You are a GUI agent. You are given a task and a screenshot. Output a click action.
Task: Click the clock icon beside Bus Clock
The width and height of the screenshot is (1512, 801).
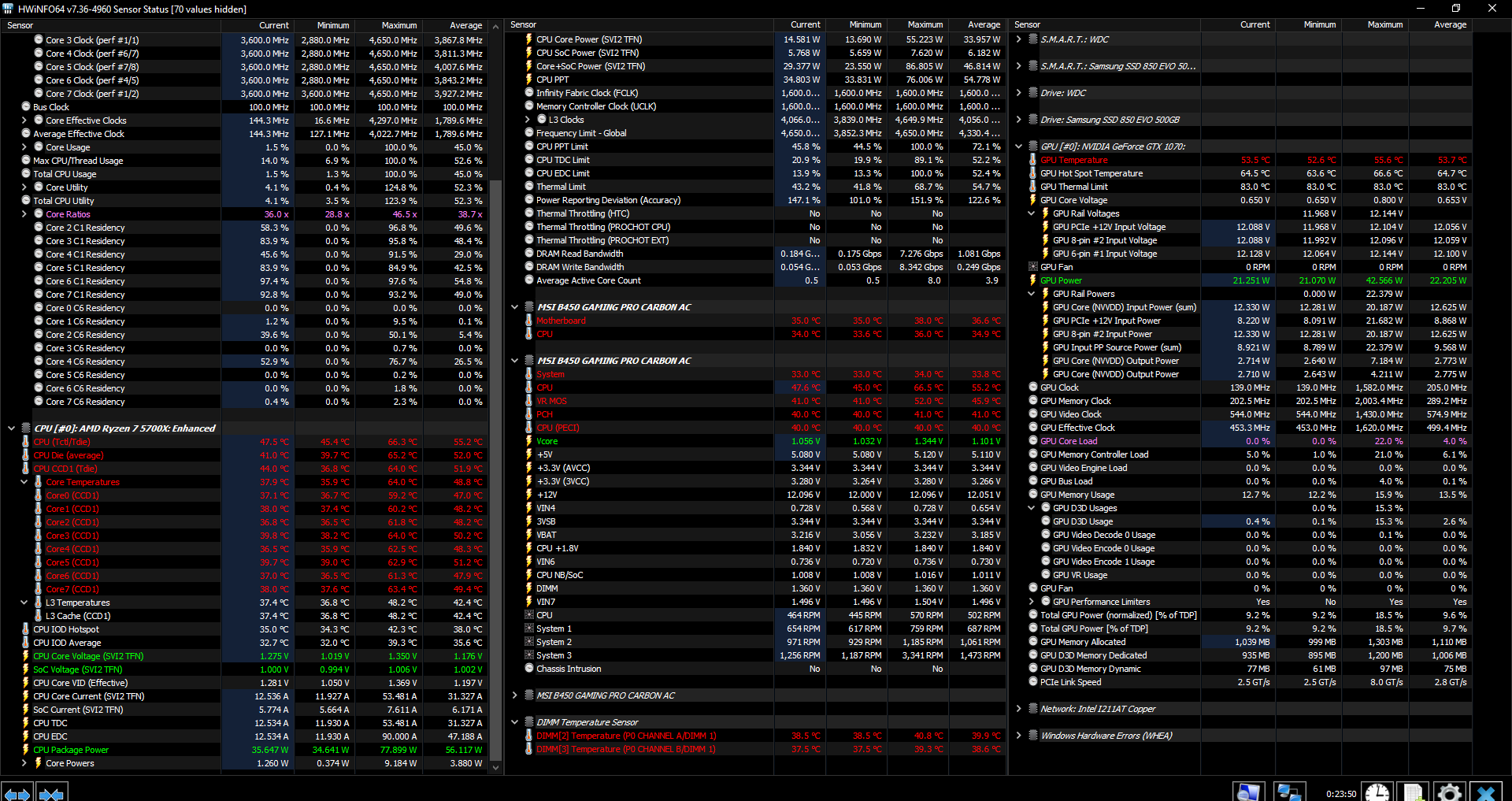click(26, 107)
